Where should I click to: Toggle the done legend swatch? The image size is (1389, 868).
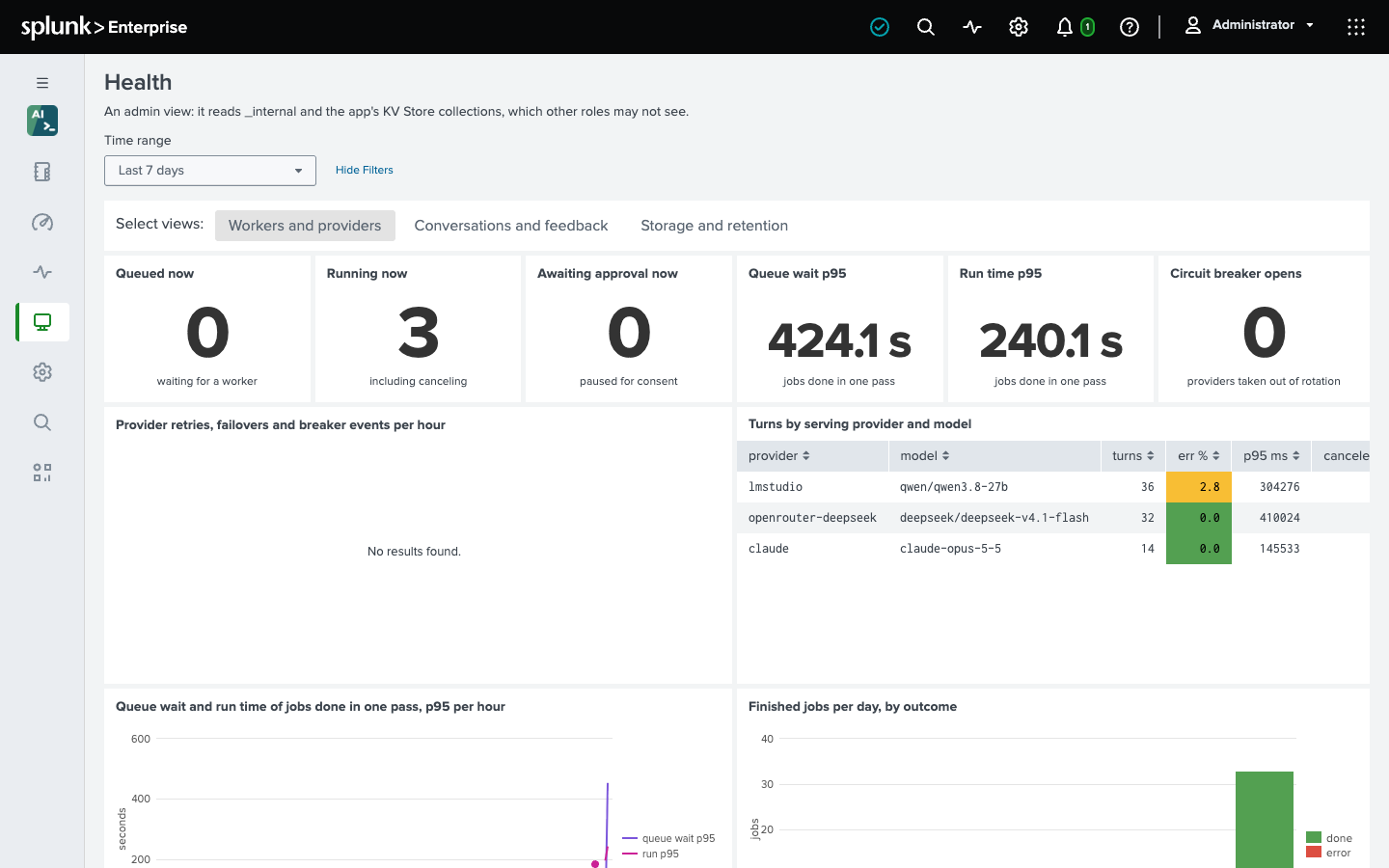click(x=1314, y=838)
